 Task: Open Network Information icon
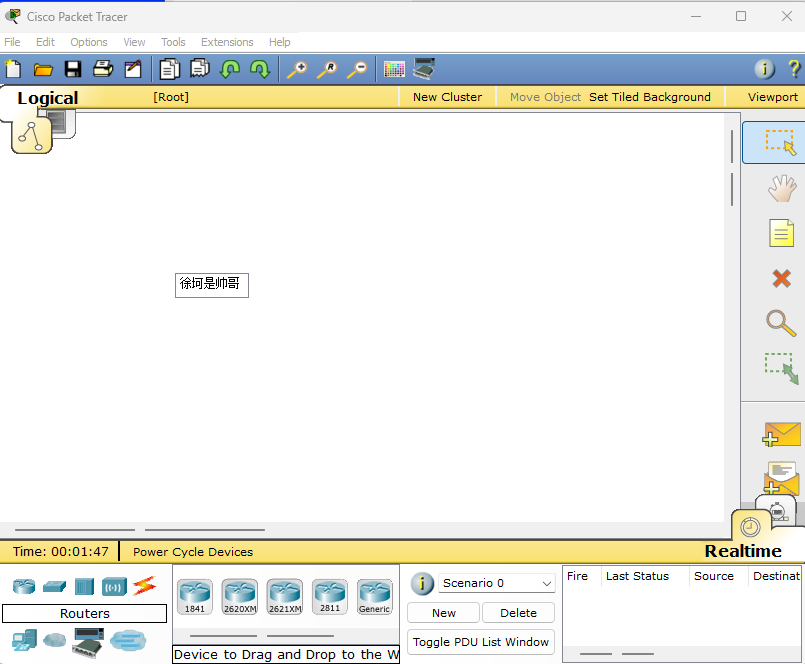(764, 68)
